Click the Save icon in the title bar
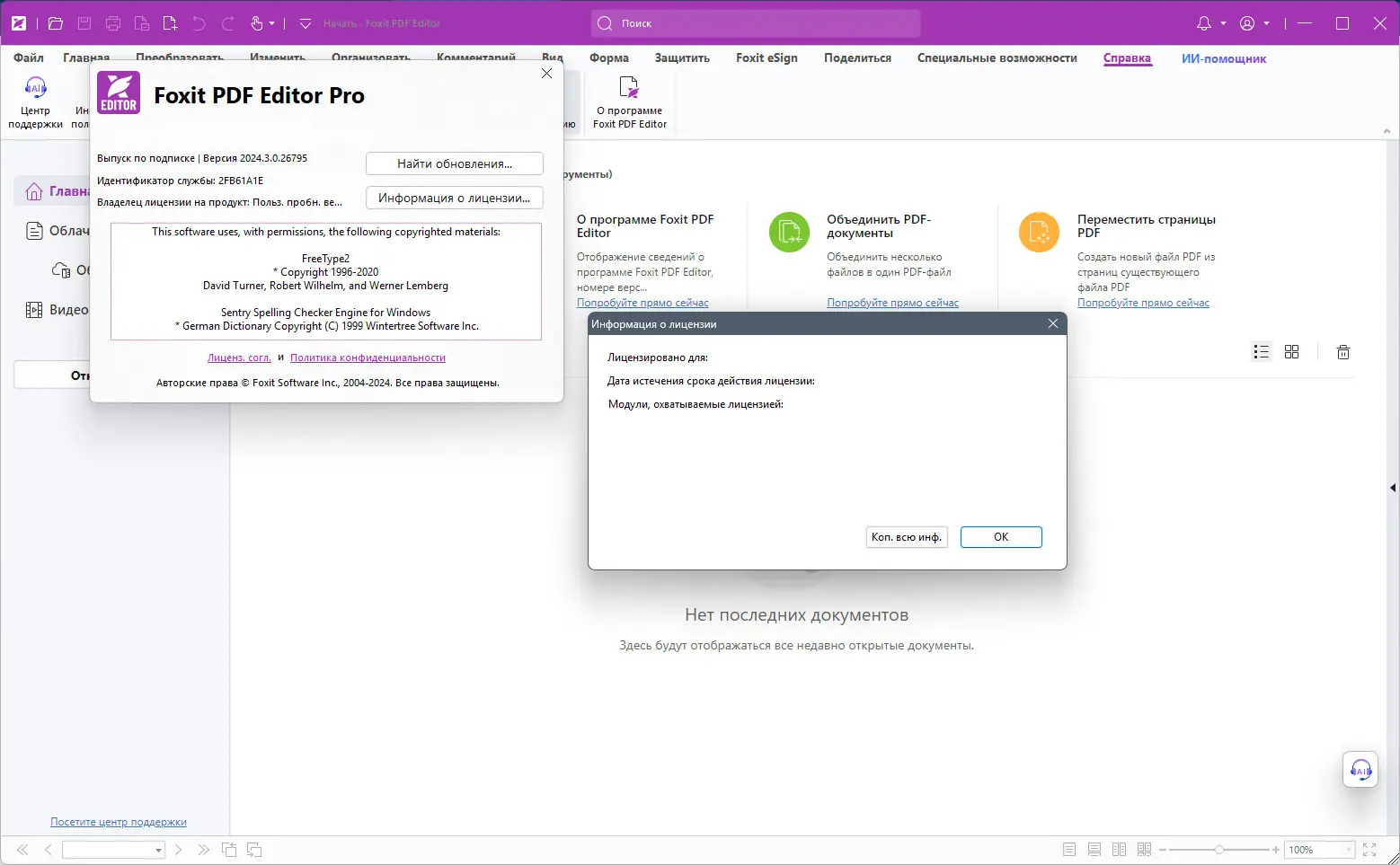1400x865 pixels. (x=84, y=23)
